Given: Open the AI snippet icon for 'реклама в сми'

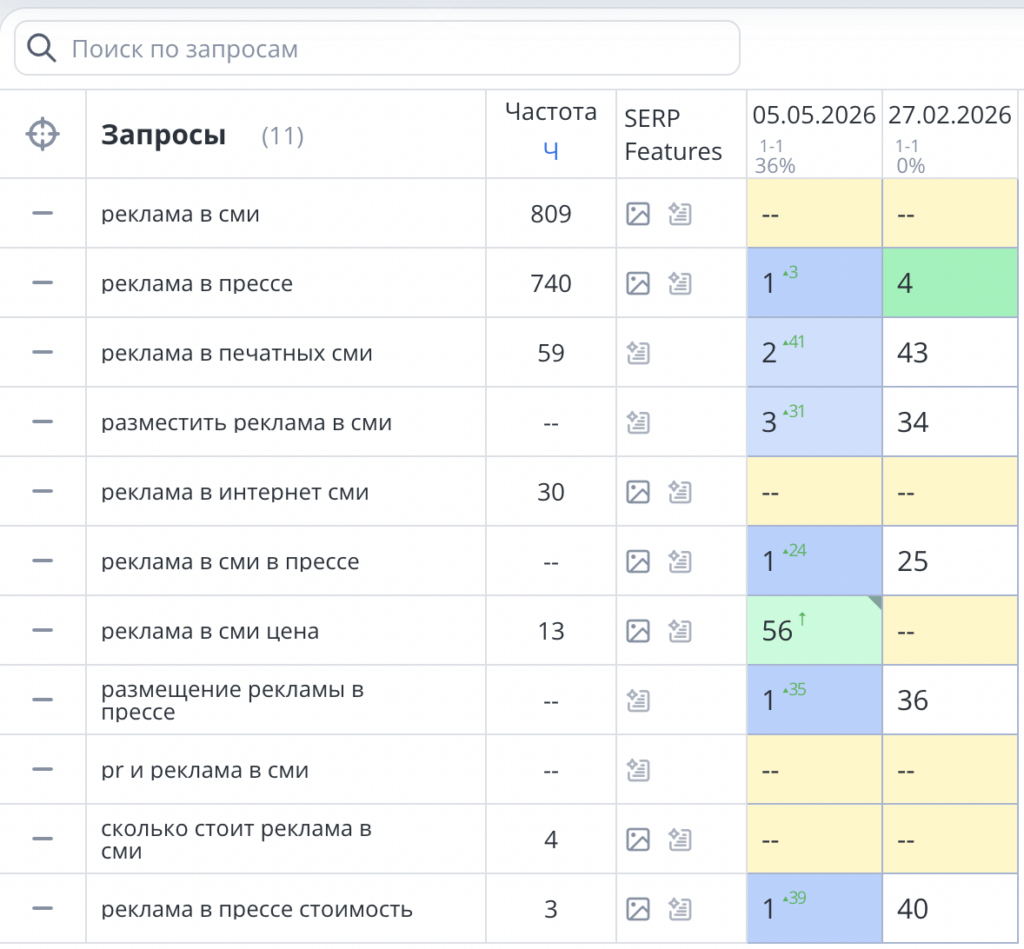Looking at the screenshot, I should [x=680, y=214].
